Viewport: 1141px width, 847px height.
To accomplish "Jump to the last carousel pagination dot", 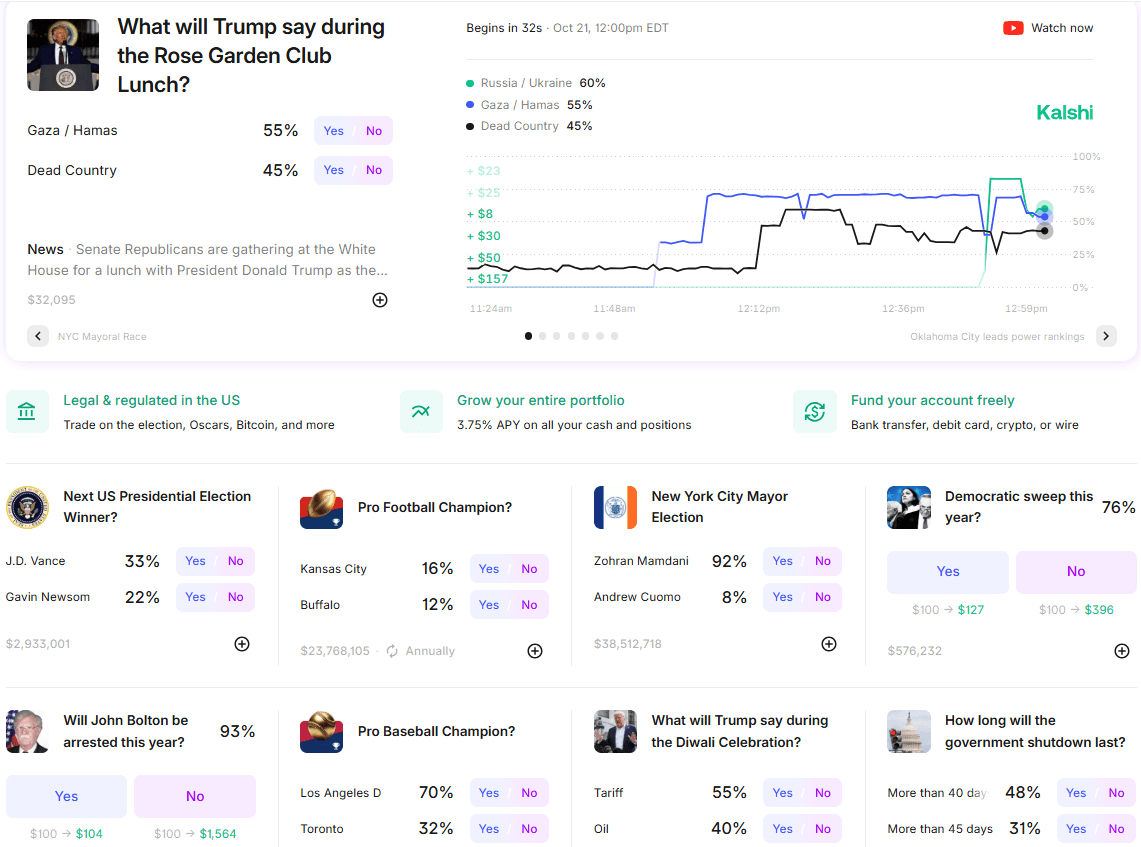I will click(x=614, y=336).
